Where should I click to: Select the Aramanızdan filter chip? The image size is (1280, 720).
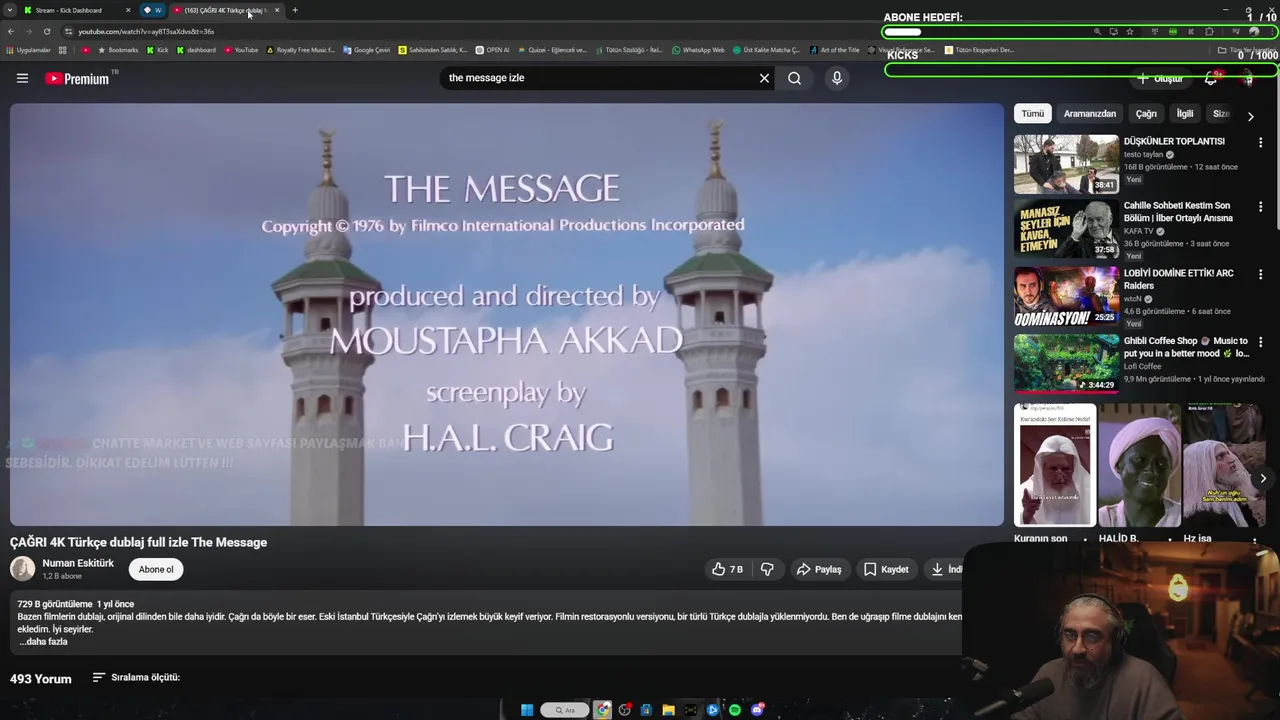tap(1089, 114)
